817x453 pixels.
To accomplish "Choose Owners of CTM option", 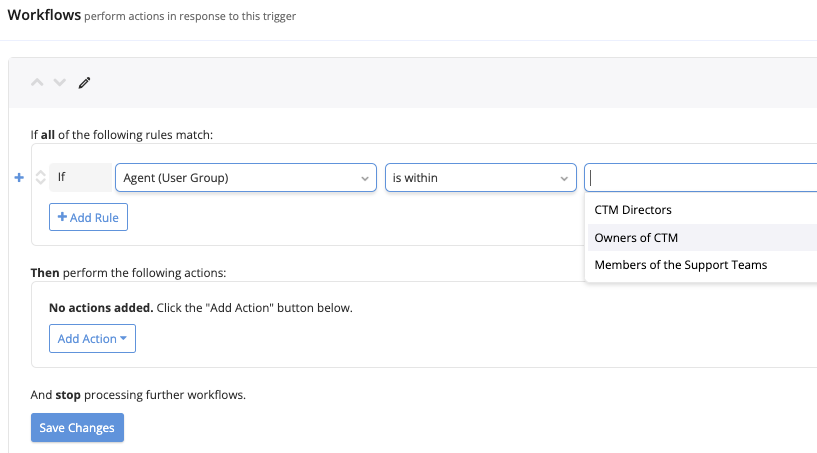I will 636,238.
